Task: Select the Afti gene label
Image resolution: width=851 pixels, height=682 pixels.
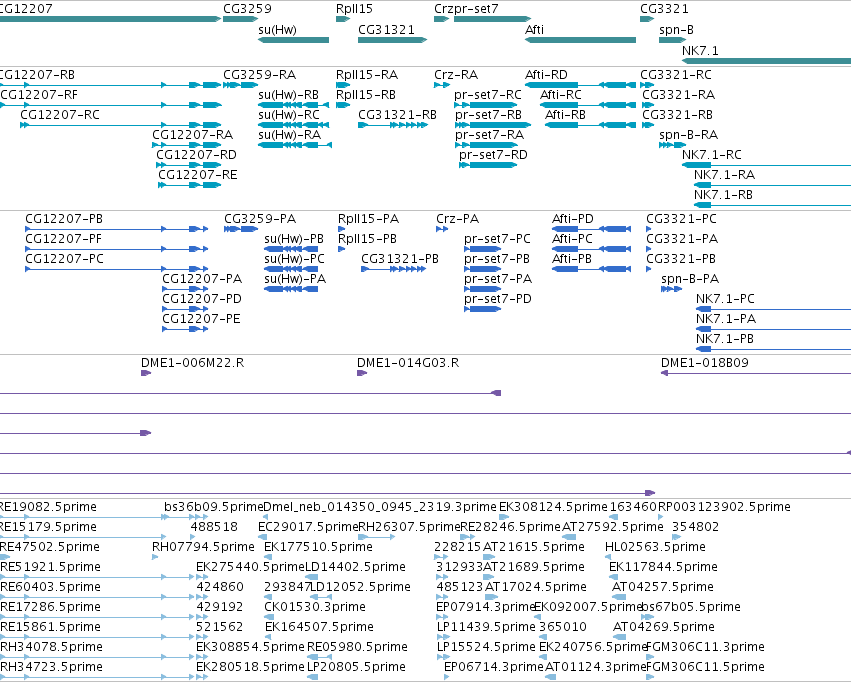Action: tap(534, 30)
